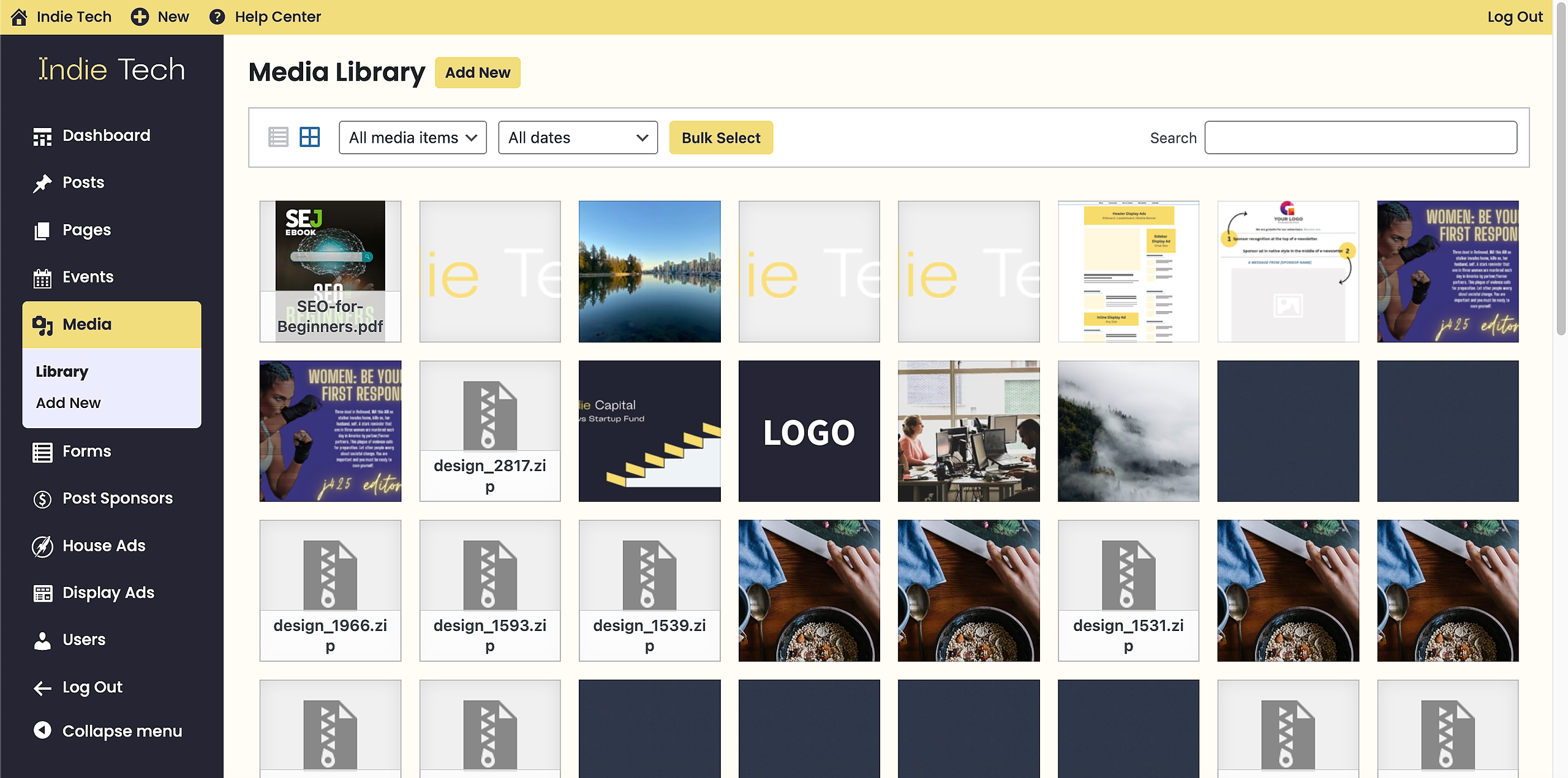The width and height of the screenshot is (1568, 778).
Task: Focus the media Search input field
Action: (1360, 137)
